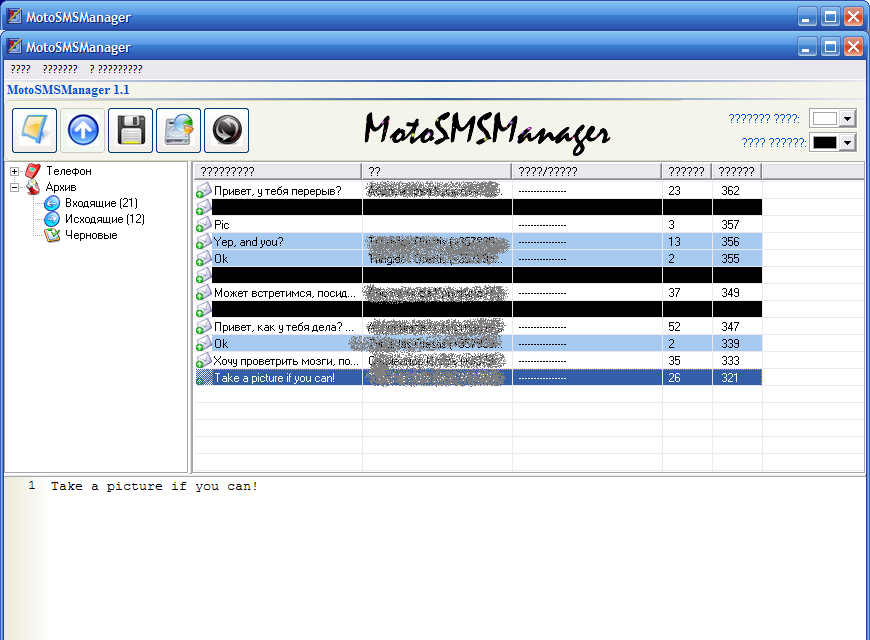Click envelope icon of 'Может встретимся' row
The height and width of the screenshot is (640, 870).
pos(204,293)
